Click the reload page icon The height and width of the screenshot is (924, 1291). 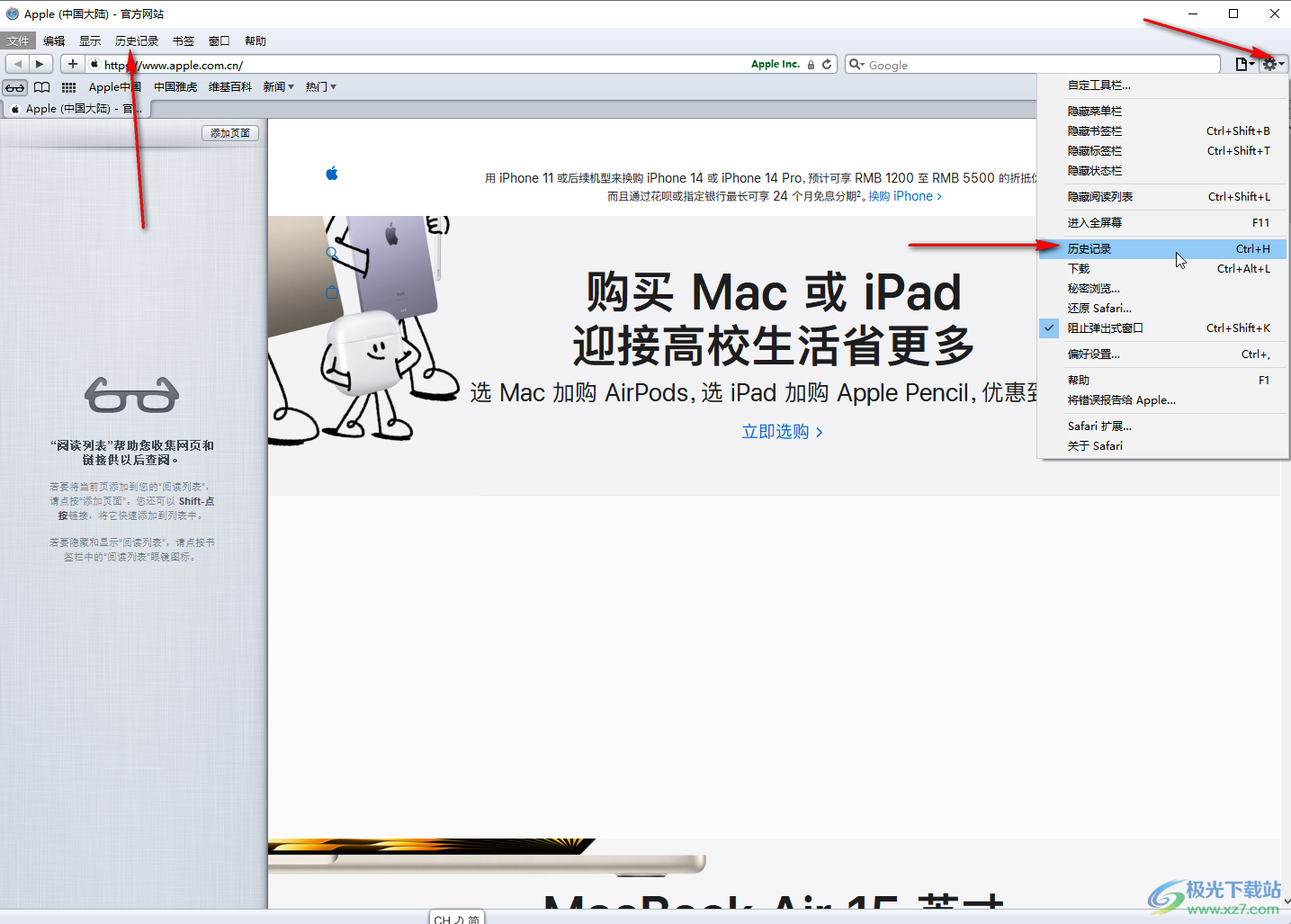[x=827, y=65]
